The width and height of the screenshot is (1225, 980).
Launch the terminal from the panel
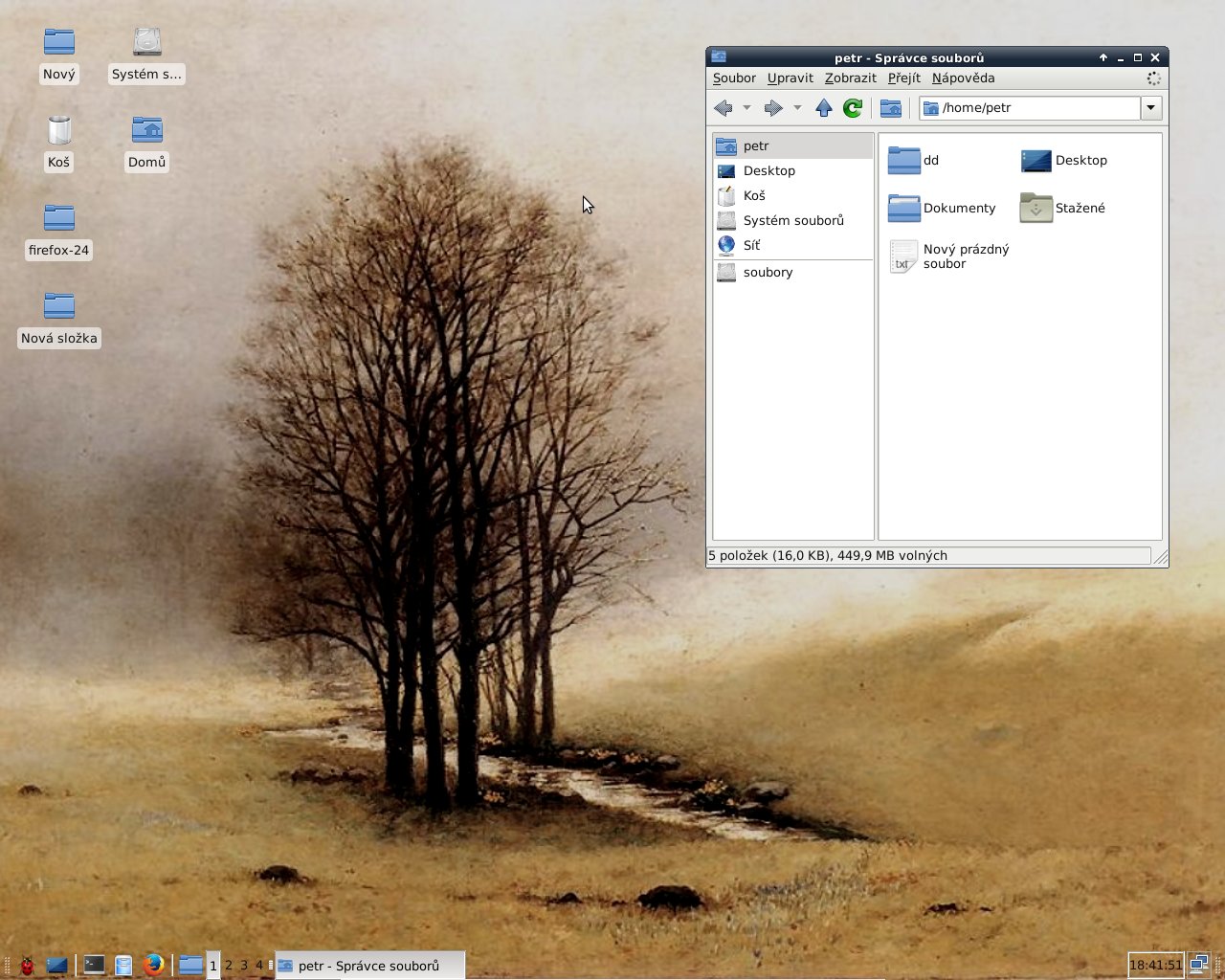[x=94, y=966]
